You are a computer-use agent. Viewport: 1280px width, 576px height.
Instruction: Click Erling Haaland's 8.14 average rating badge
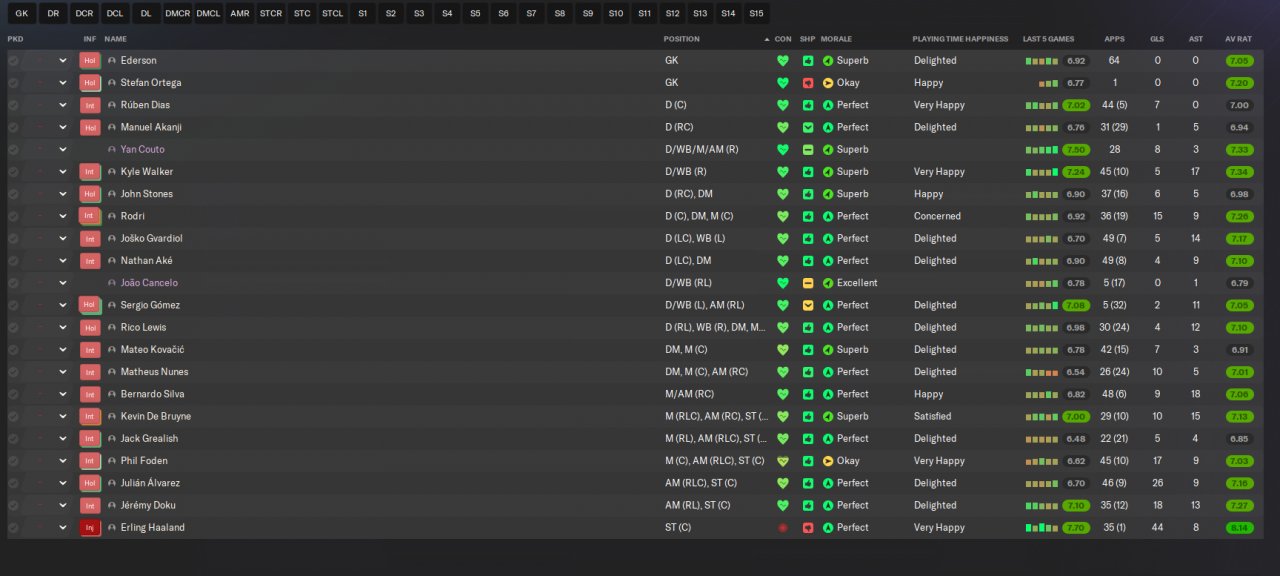[1239, 528]
